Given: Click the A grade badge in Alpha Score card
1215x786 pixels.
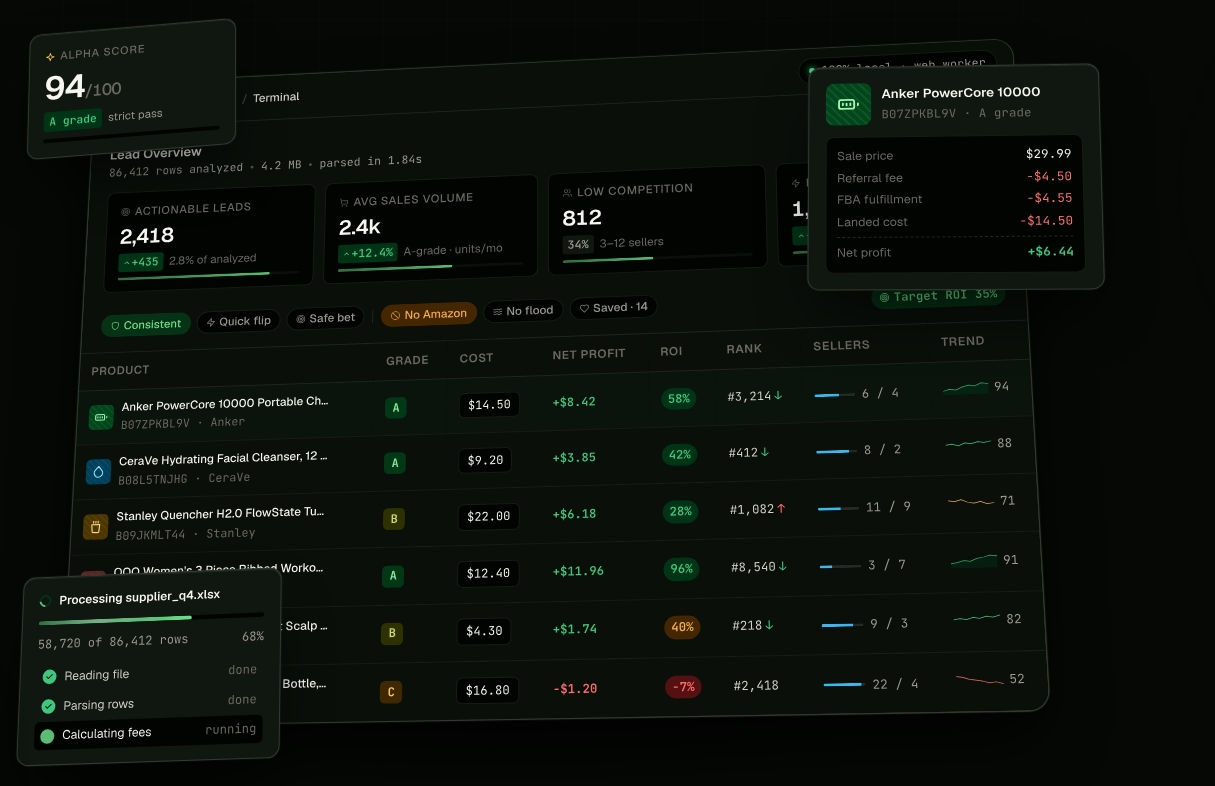Looking at the screenshot, I should pos(74,120).
